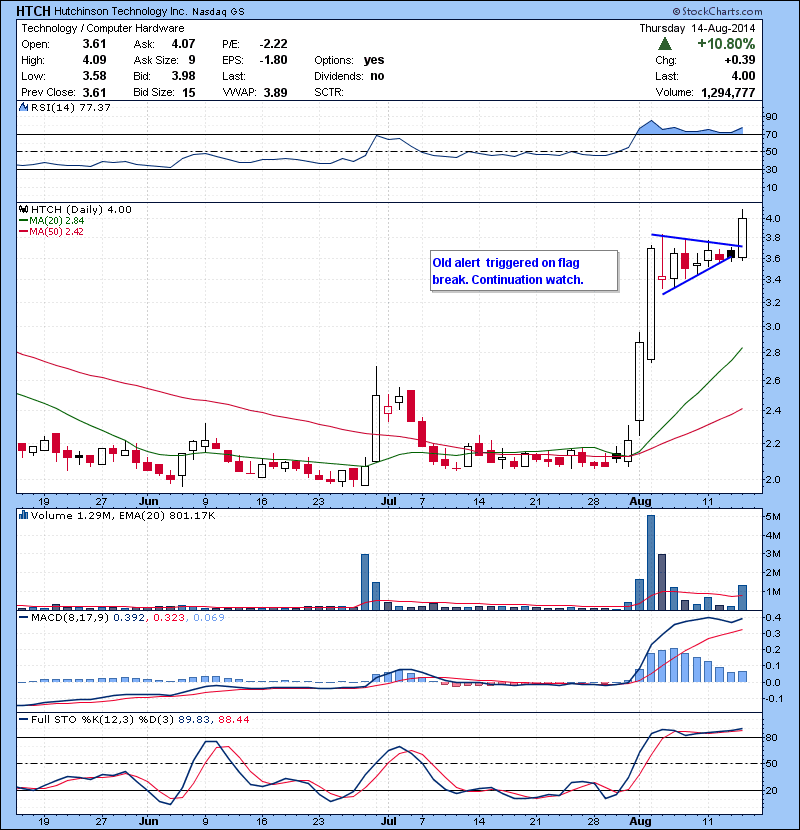Click the tallest volume bar in early August
800x830 pixels.
click(651, 562)
